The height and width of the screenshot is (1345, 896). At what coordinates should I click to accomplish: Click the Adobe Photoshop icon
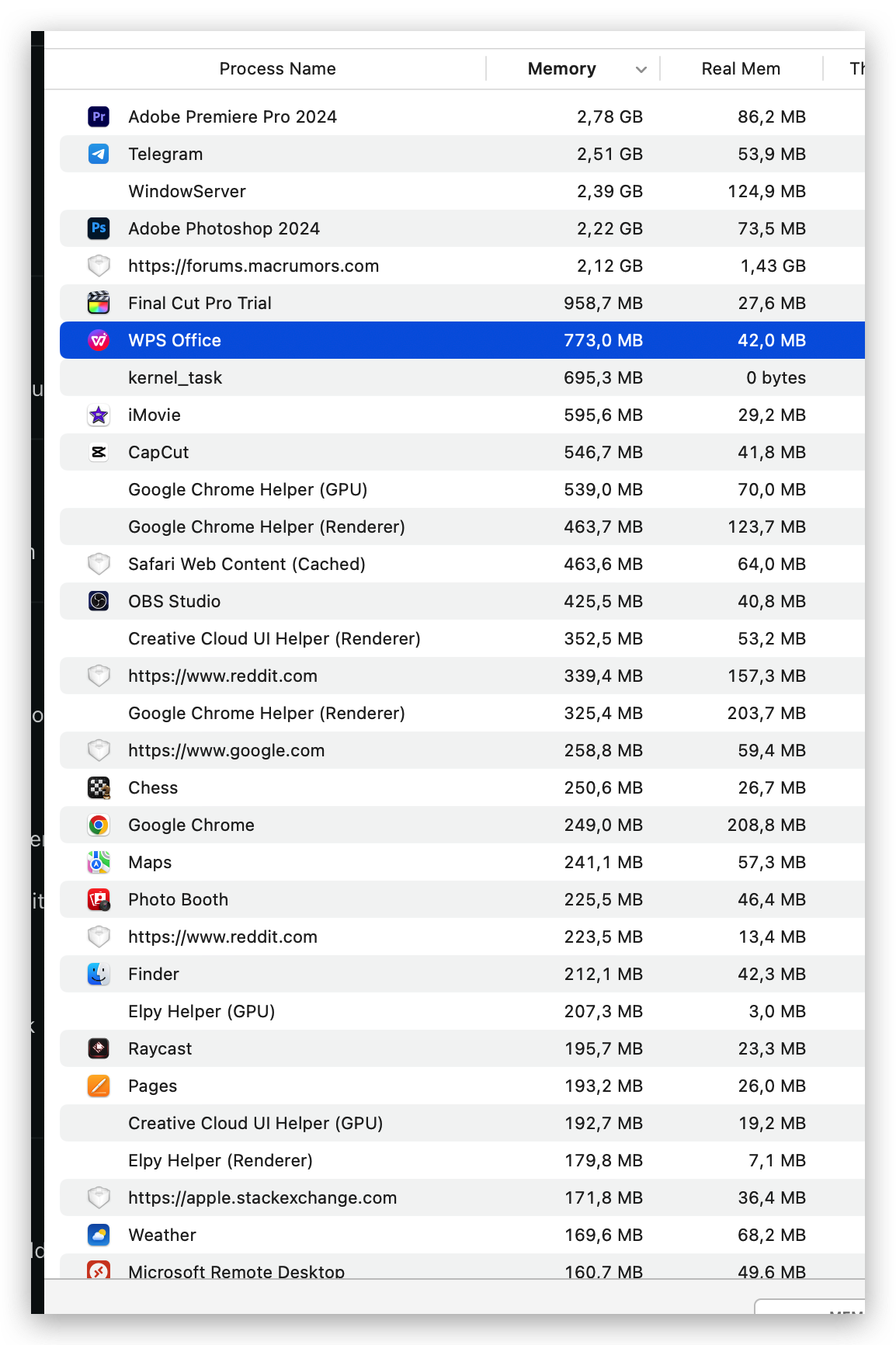(99, 228)
